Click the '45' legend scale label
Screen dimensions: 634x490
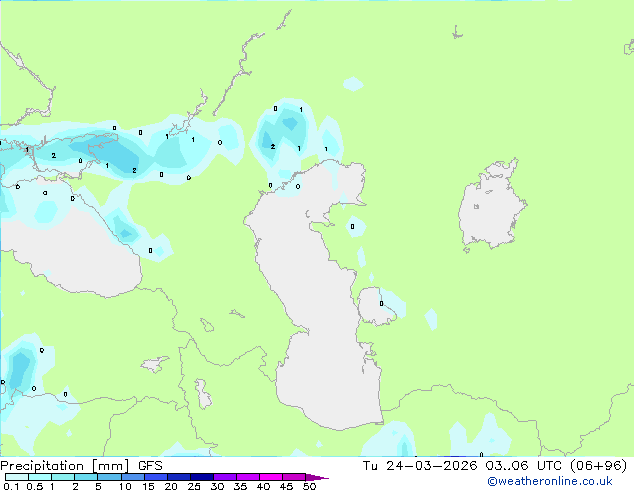point(286,486)
